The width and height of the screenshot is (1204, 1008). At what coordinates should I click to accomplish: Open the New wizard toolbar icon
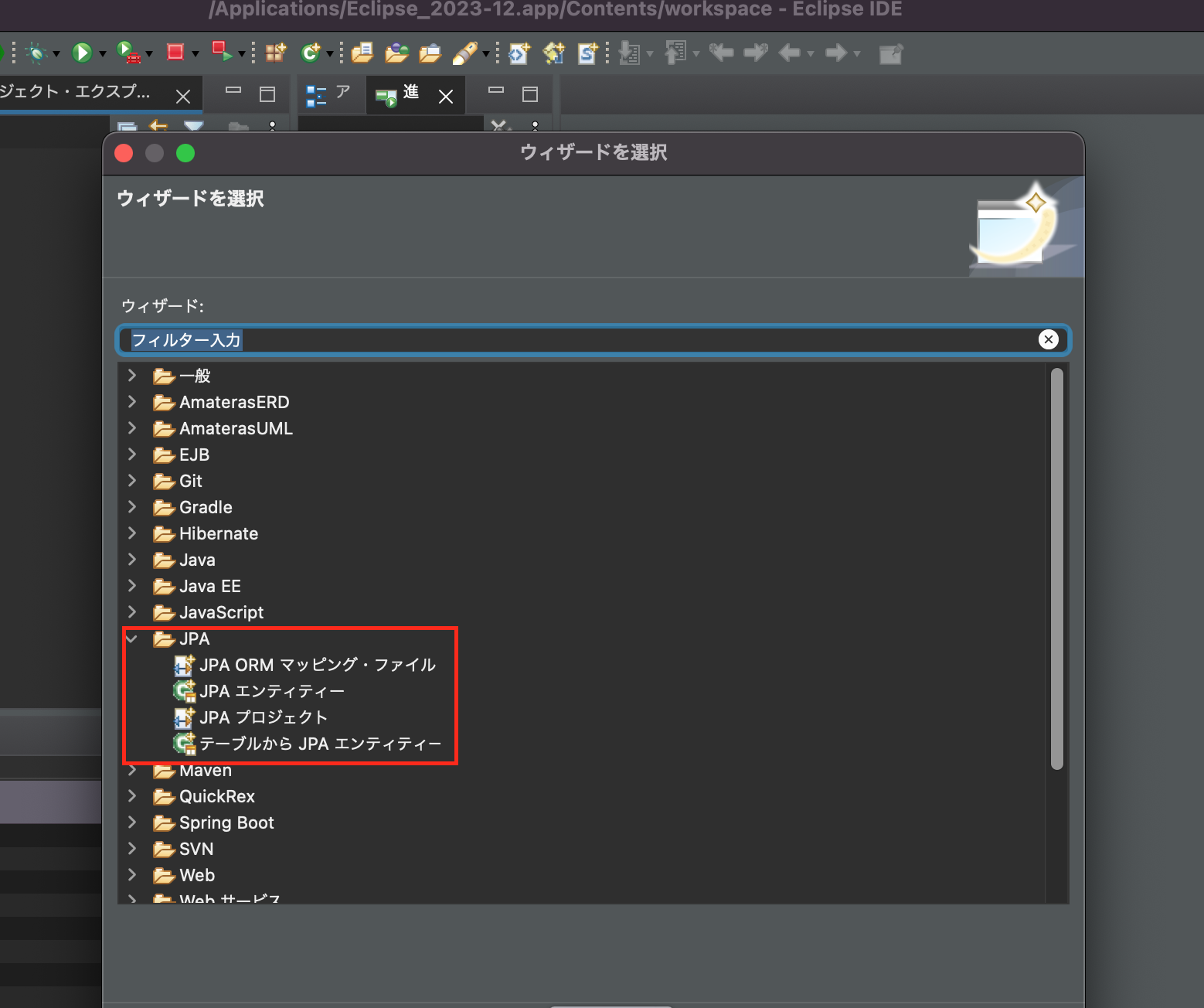click(275, 53)
